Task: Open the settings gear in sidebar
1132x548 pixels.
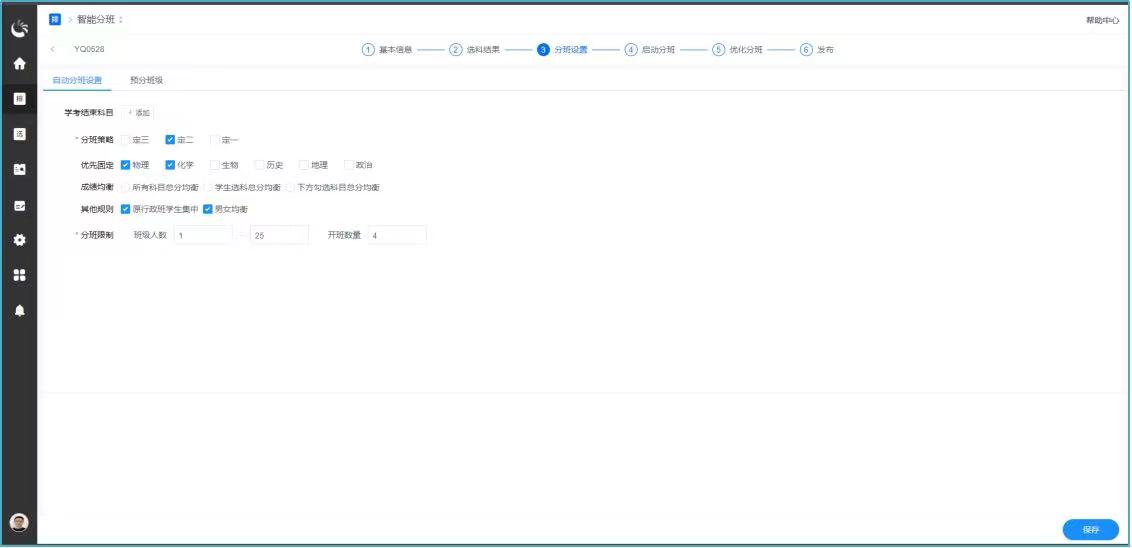Action: 19,240
